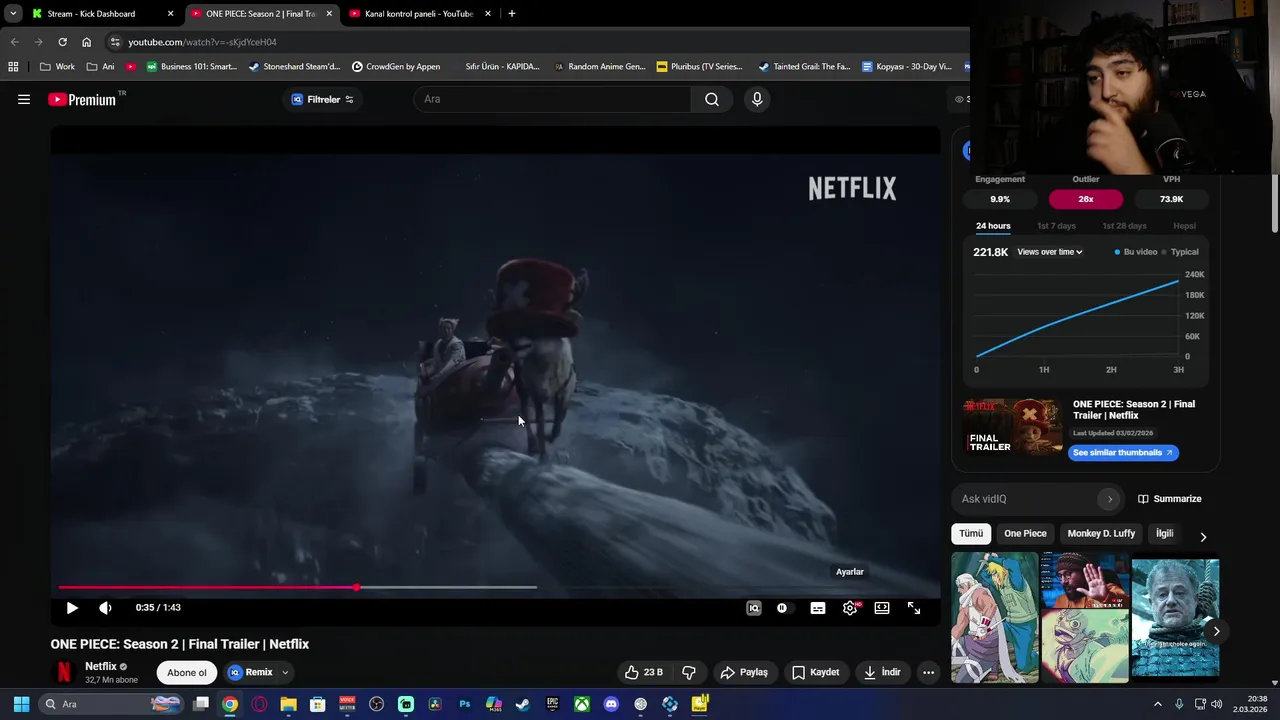Viewport: 1280px width, 720px height.
Task: Download the video with İndir
Action: click(883, 672)
